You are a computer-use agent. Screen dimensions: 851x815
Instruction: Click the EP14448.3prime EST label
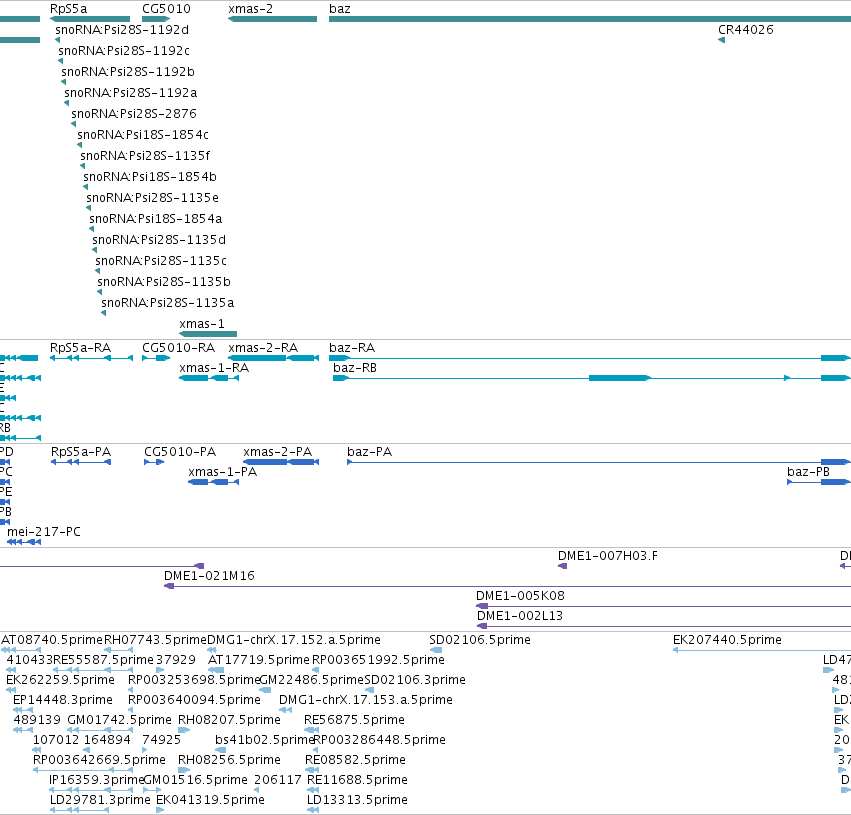[x=63, y=700]
